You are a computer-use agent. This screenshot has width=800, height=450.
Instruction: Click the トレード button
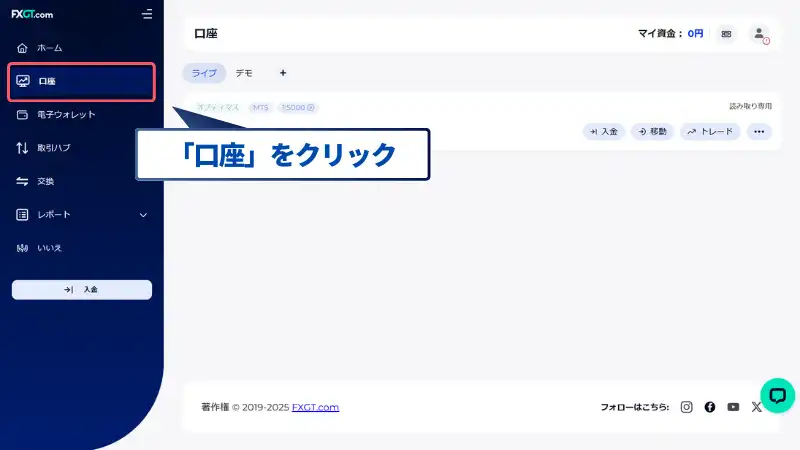click(710, 132)
